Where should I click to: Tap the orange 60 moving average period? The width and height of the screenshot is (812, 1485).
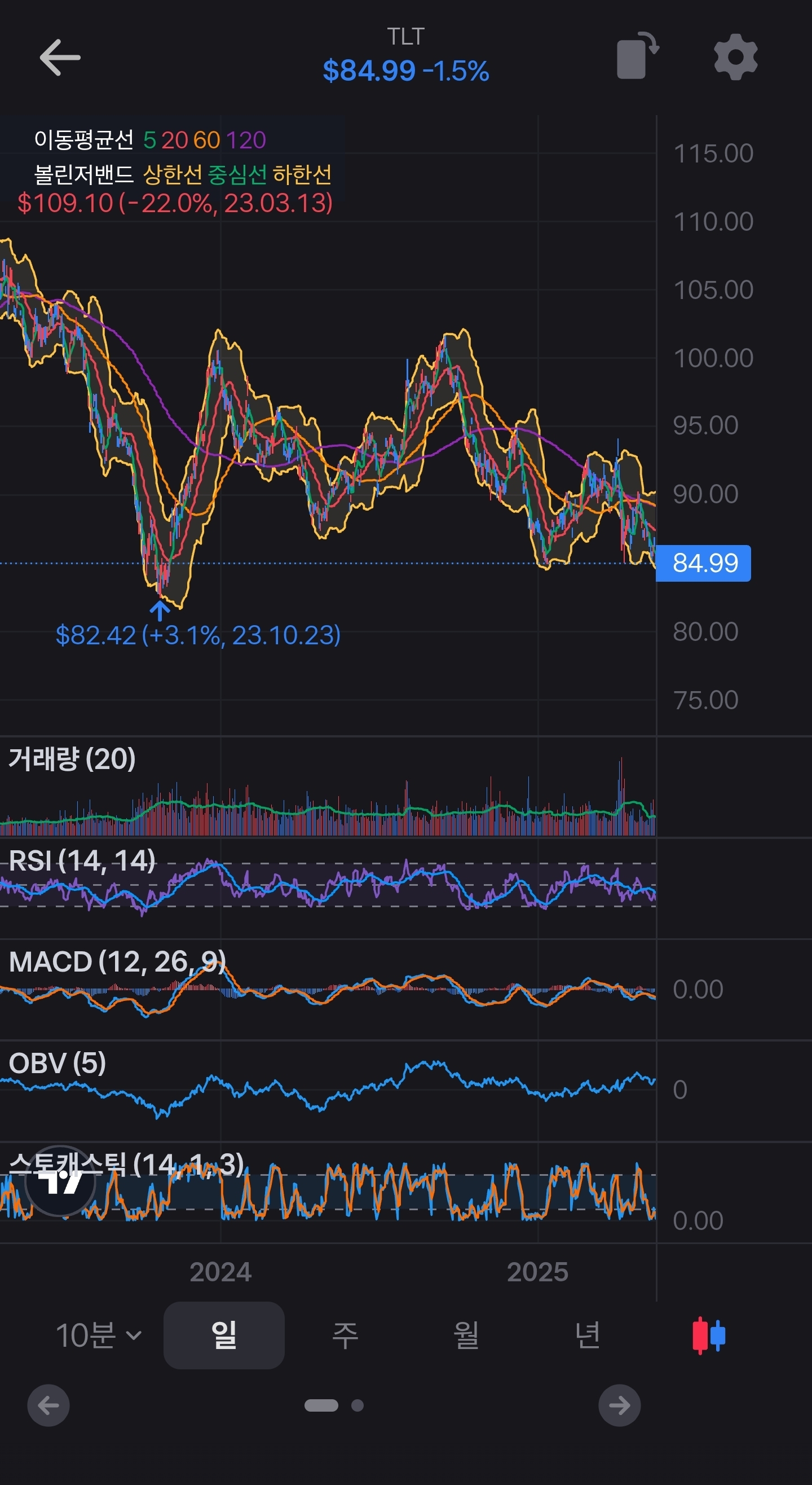pos(206,140)
